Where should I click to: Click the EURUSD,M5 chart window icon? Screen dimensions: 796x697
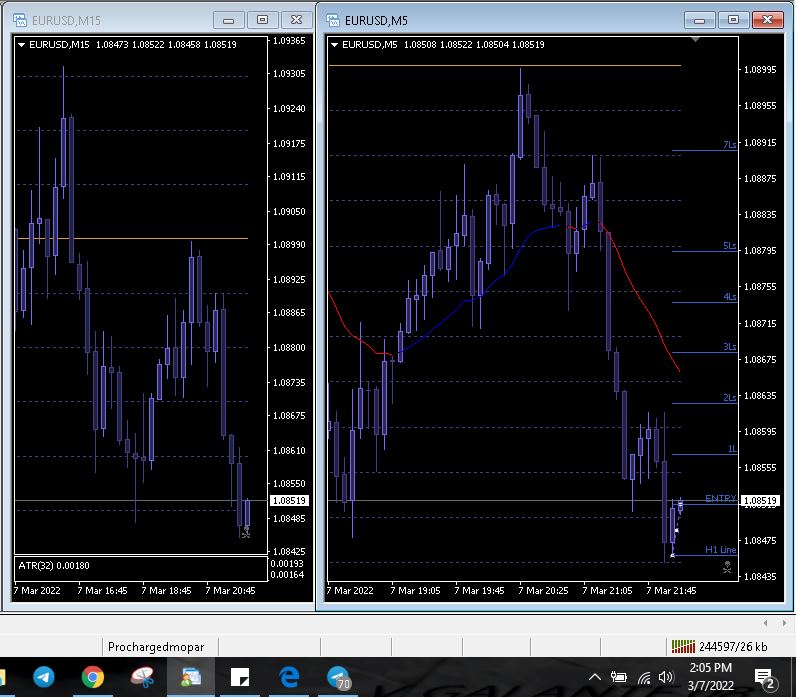(x=333, y=20)
